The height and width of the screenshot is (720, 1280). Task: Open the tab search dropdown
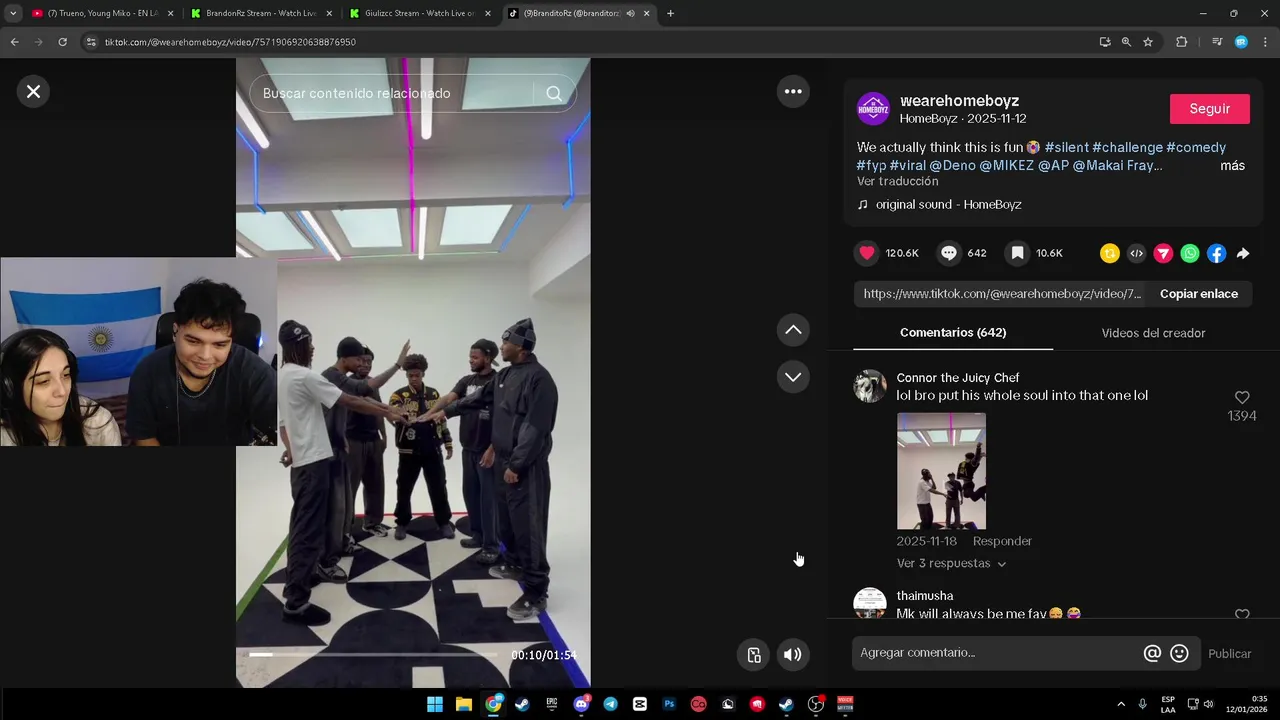click(x=13, y=14)
